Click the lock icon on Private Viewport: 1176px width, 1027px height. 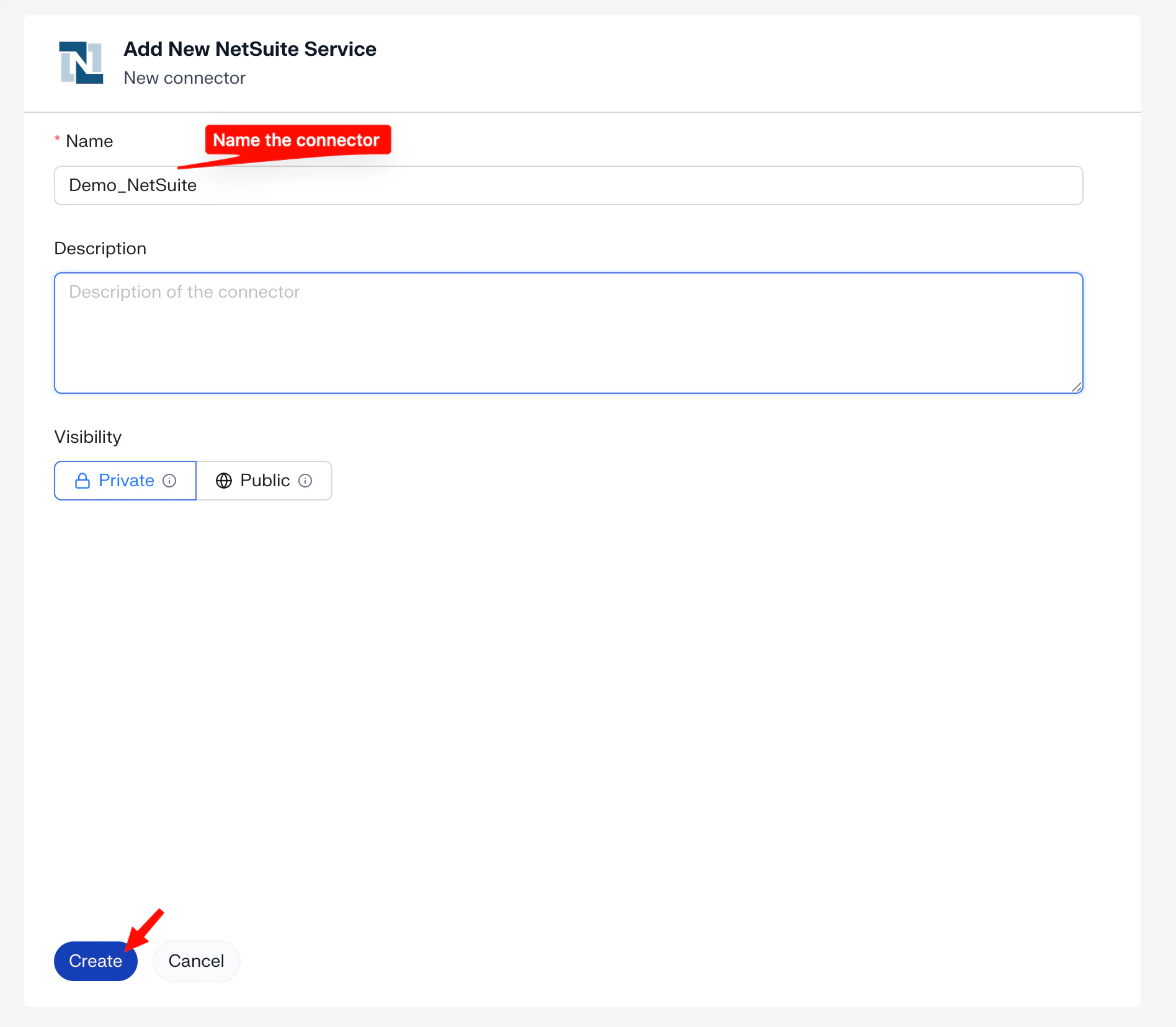point(82,481)
